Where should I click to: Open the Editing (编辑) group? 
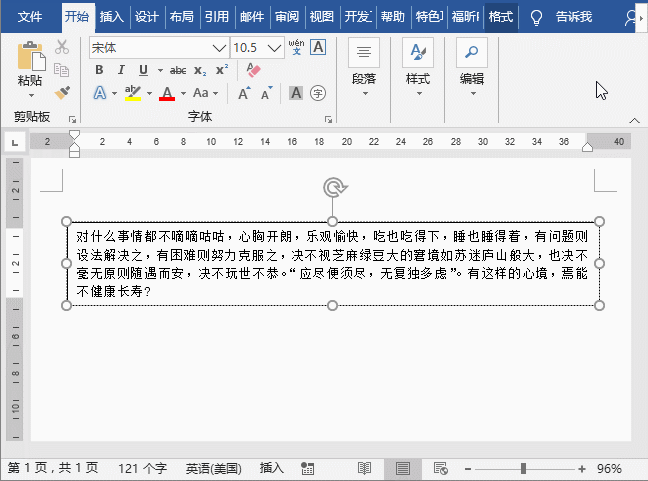pyautogui.click(x=472, y=67)
